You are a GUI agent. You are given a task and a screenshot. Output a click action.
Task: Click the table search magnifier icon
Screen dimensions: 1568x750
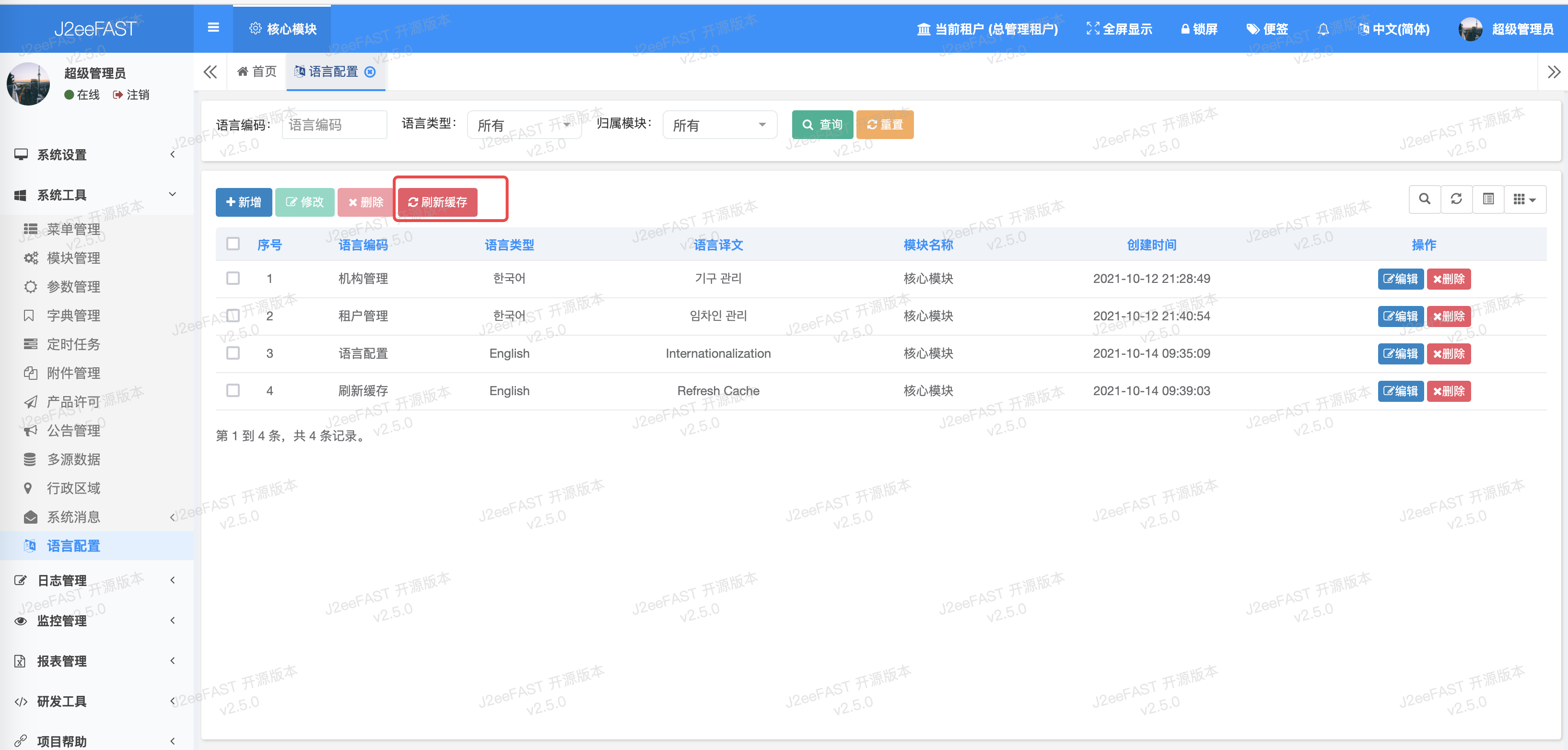point(1424,199)
